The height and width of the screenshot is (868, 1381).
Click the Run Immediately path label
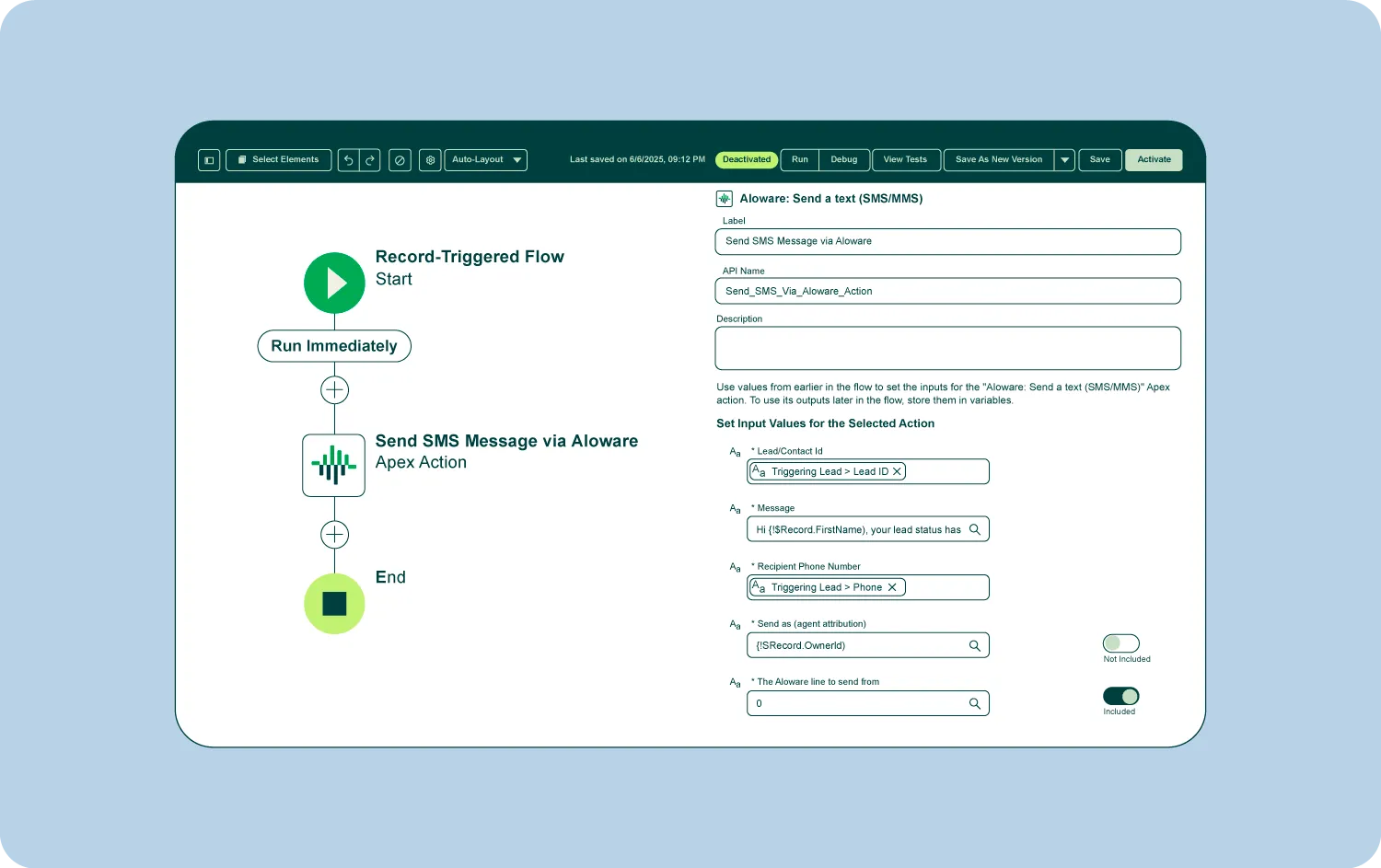tap(334, 346)
